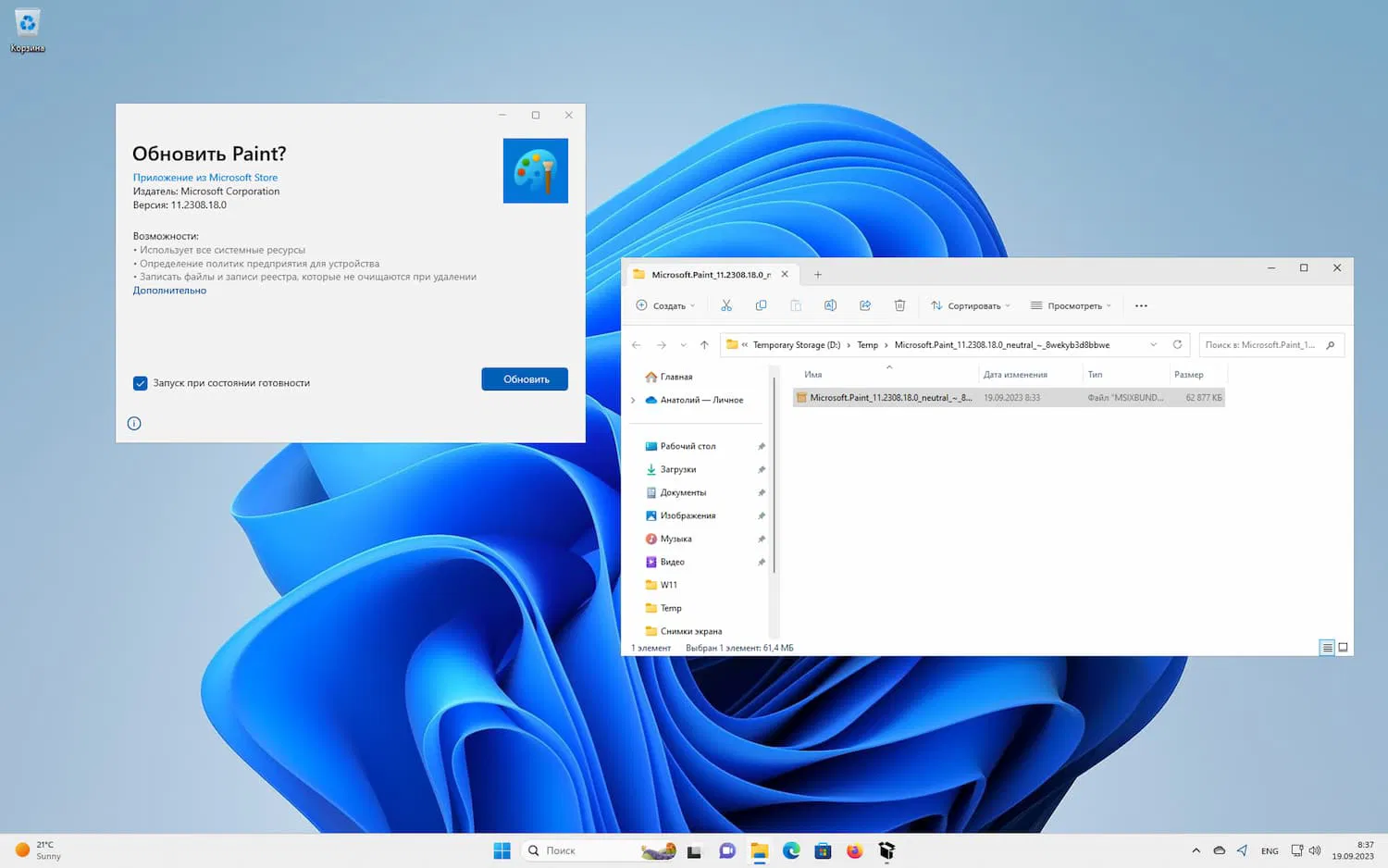Click the Copy icon in Explorer toolbar

click(x=761, y=305)
